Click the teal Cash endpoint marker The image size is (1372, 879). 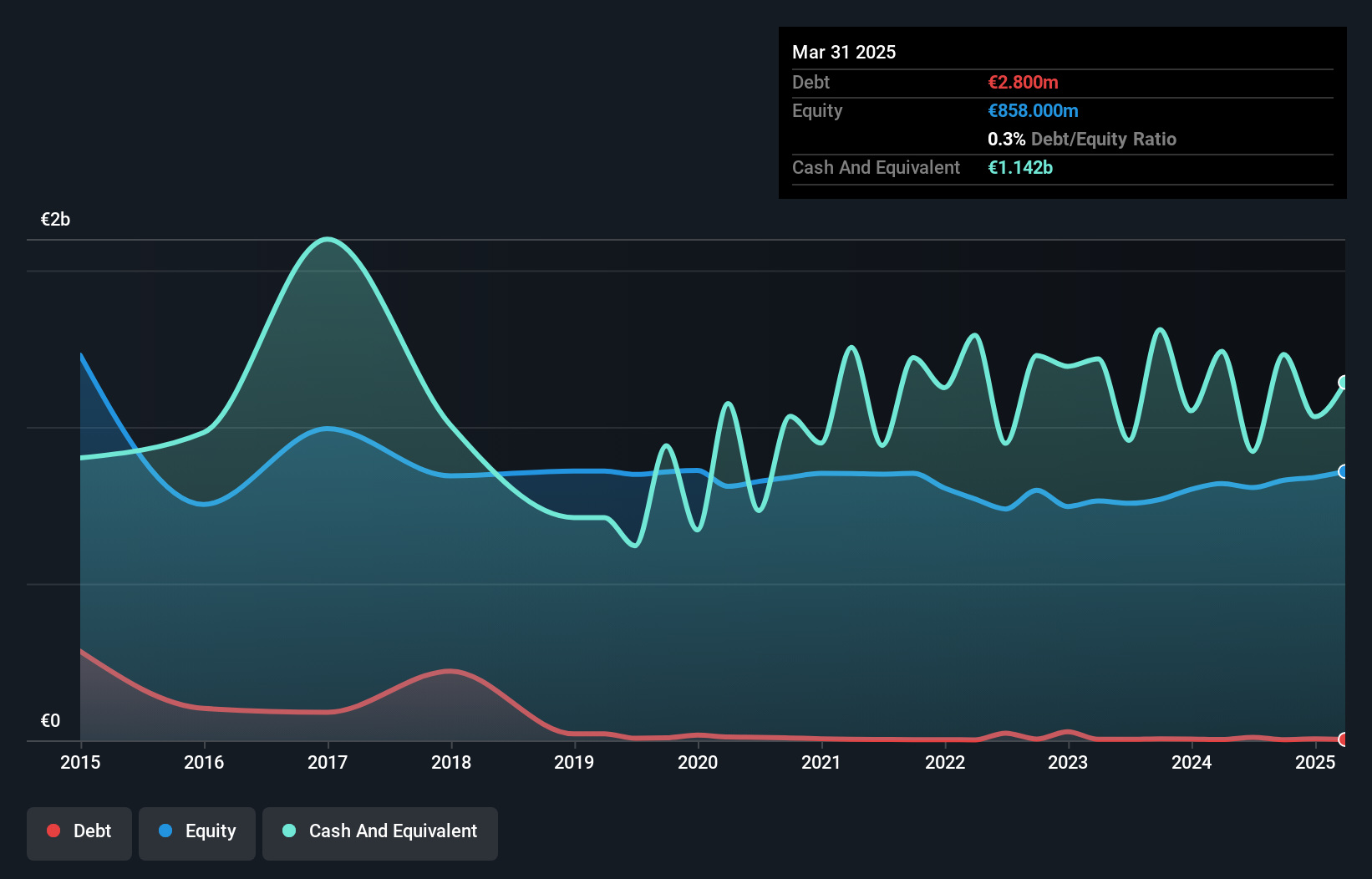(1344, 383)
